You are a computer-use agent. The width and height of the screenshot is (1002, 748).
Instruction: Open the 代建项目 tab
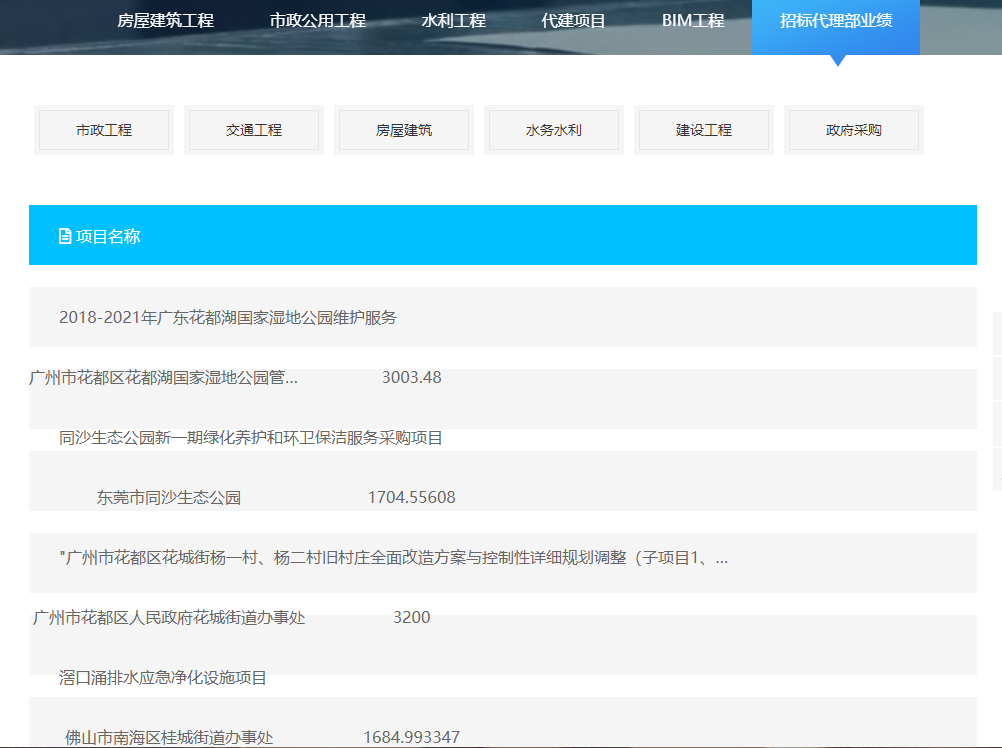[573, 21]
